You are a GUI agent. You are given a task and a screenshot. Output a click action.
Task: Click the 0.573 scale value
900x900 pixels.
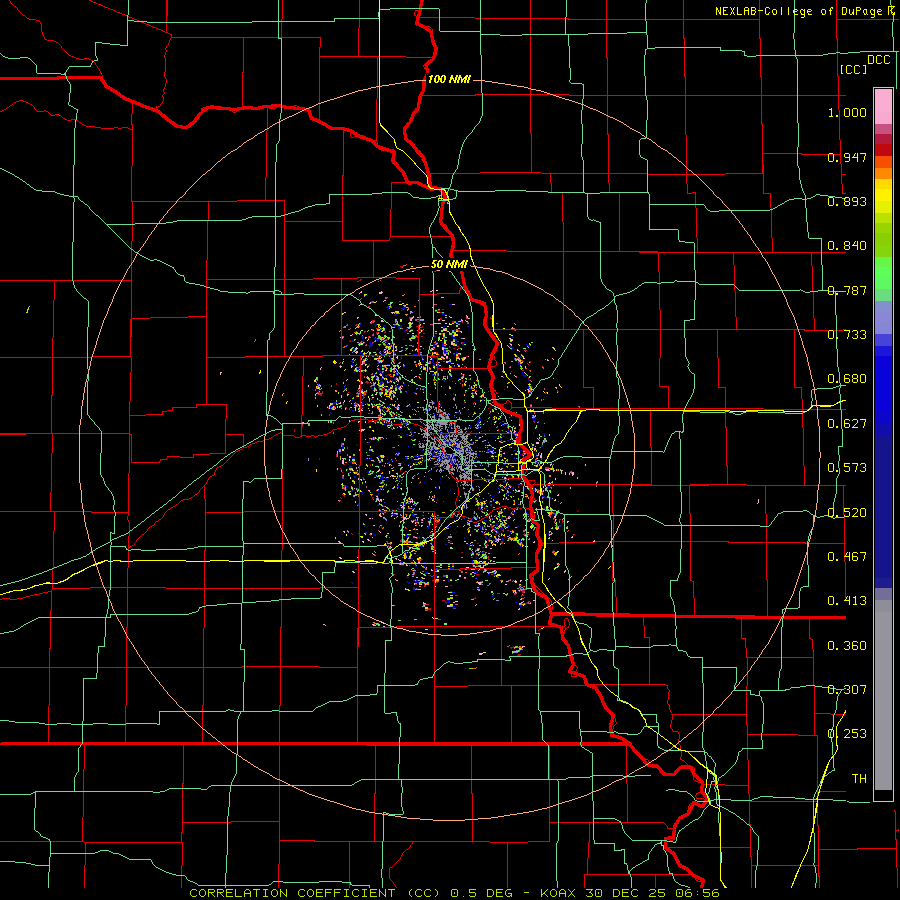click(847, 468)
